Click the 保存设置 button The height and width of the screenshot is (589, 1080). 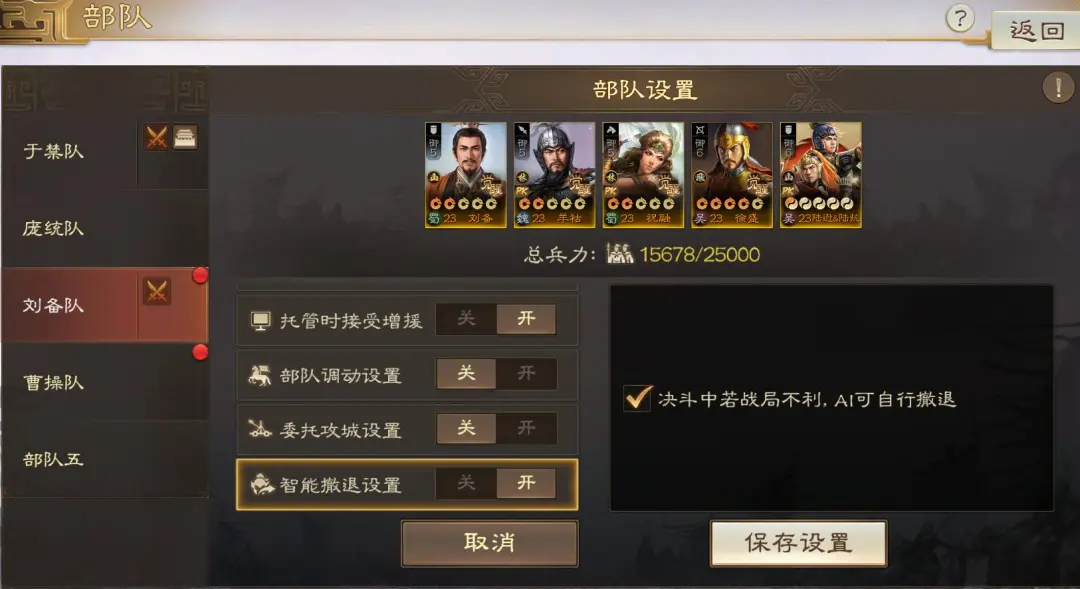798,543
